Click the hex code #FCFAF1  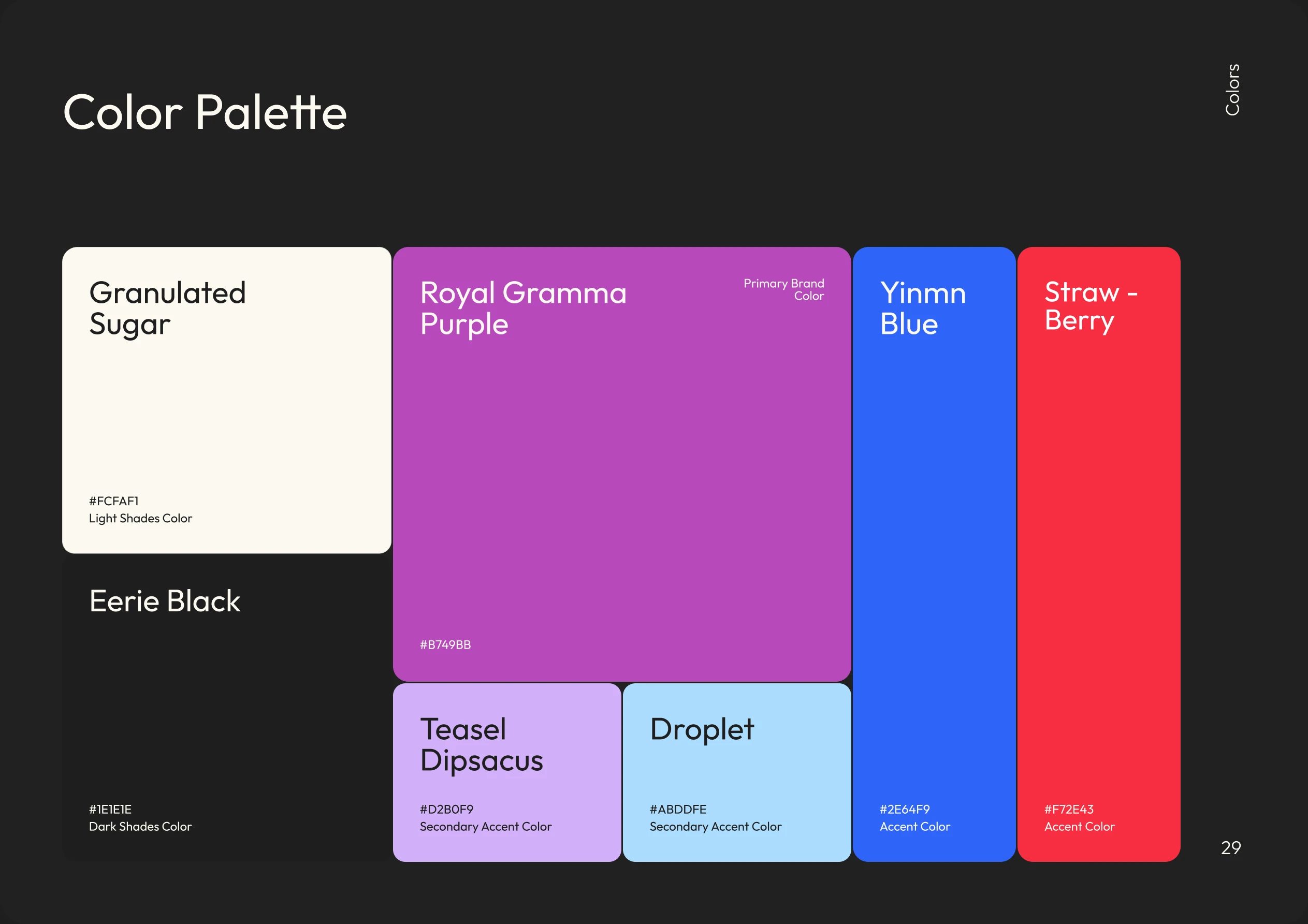click(x=113, y=501)
